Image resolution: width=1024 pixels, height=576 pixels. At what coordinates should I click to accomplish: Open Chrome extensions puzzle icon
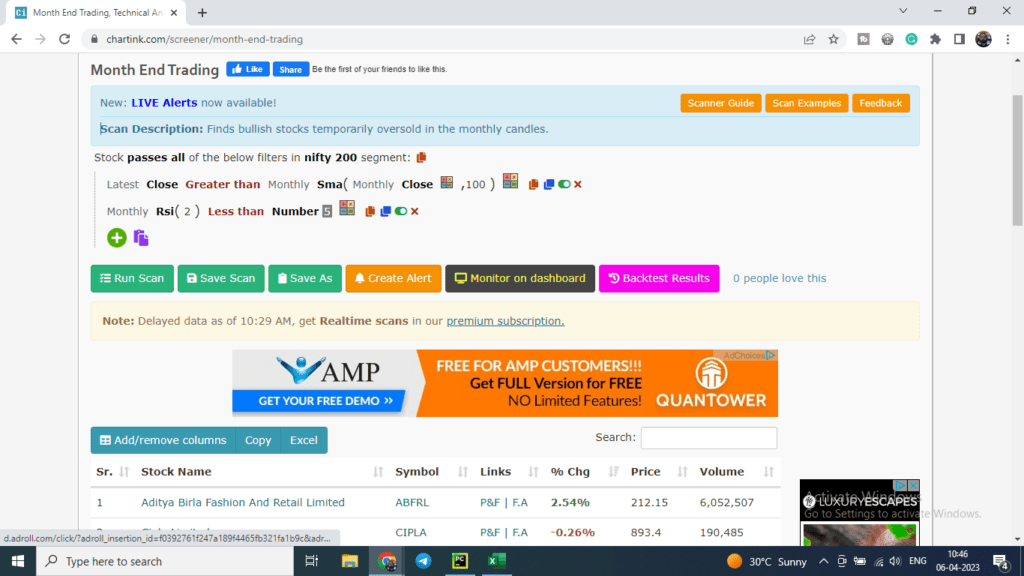935,39
